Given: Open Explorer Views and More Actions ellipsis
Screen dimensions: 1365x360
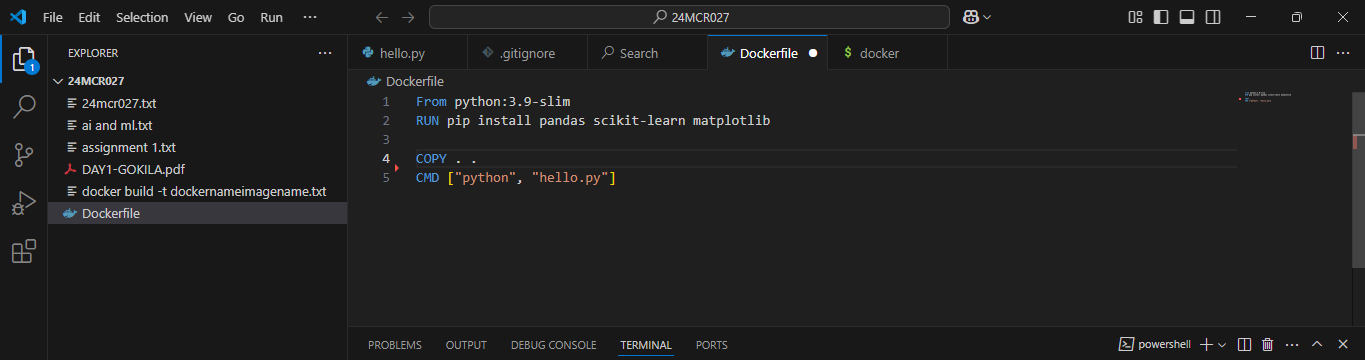Looking at the screenshot, I should [324, 53].
